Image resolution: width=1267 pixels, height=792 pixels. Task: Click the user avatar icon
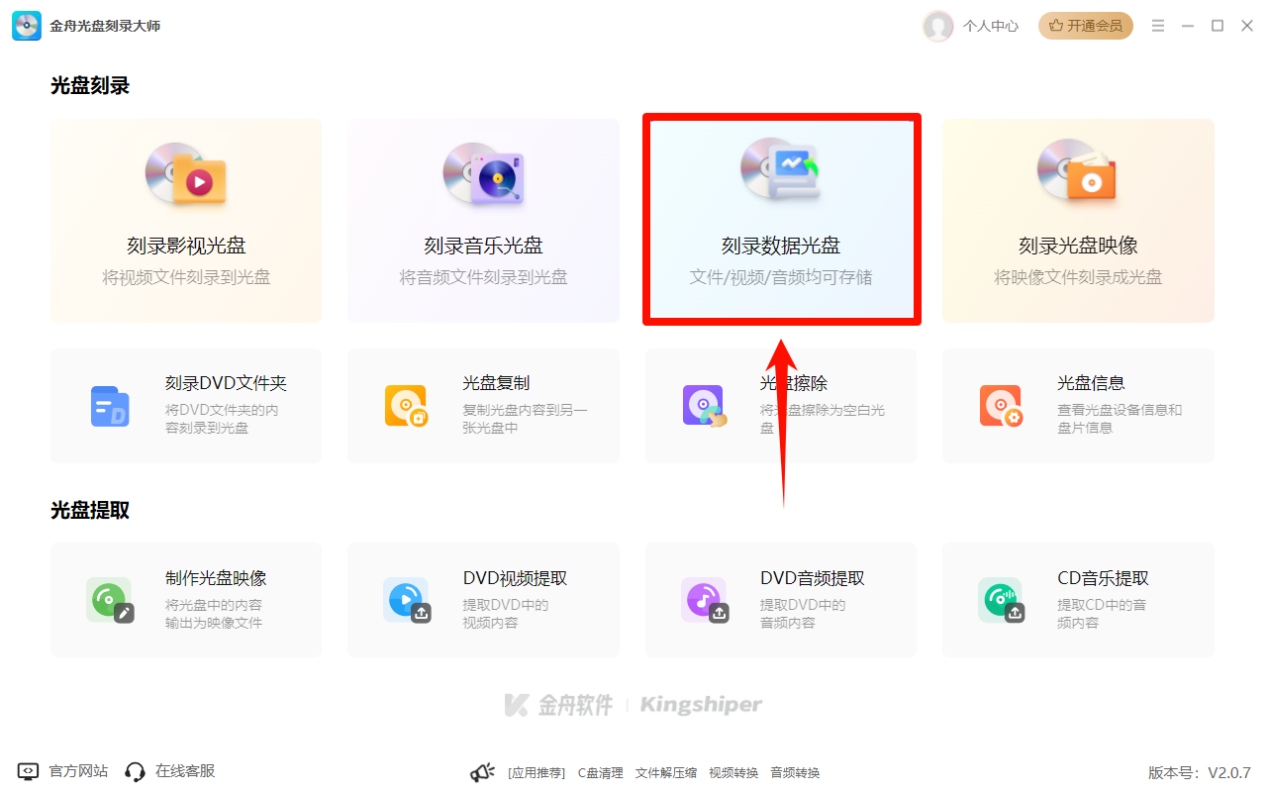pyautogui.click(x=938, y=26)
